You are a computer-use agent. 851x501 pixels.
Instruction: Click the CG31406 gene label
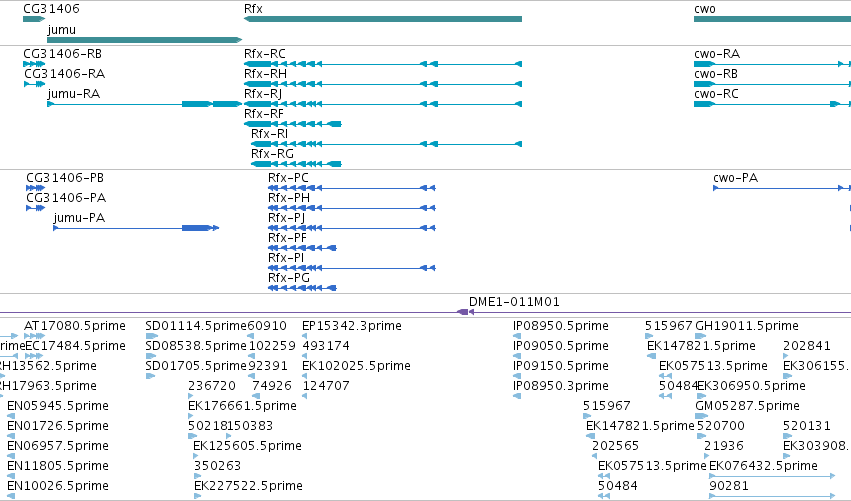pyautogui.click(x=51, y=9)
